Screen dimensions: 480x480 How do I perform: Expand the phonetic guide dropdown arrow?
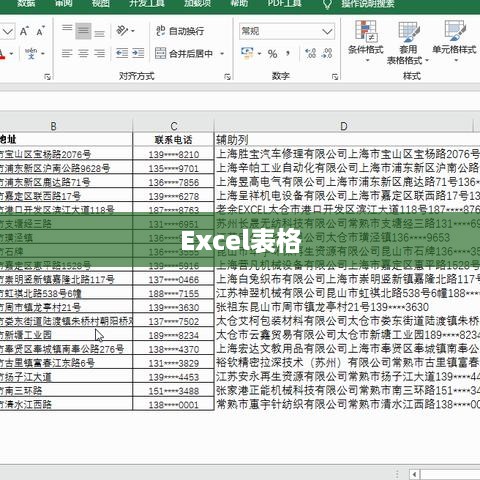coord(43,53)
